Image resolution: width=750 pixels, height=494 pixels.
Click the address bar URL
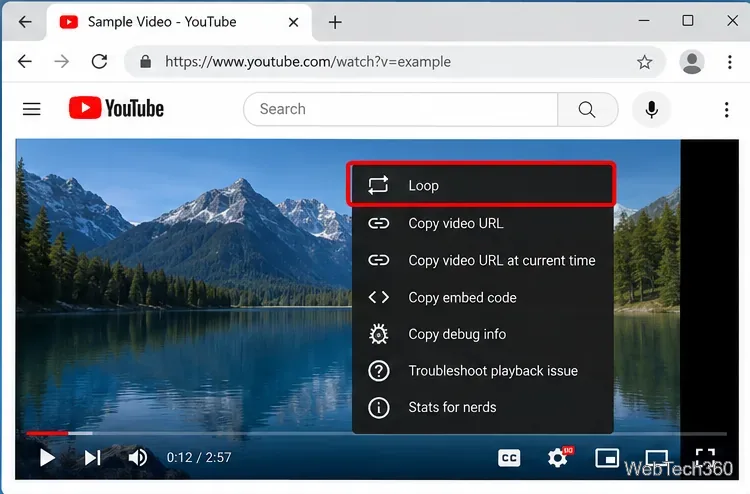(x=308, y=62)
